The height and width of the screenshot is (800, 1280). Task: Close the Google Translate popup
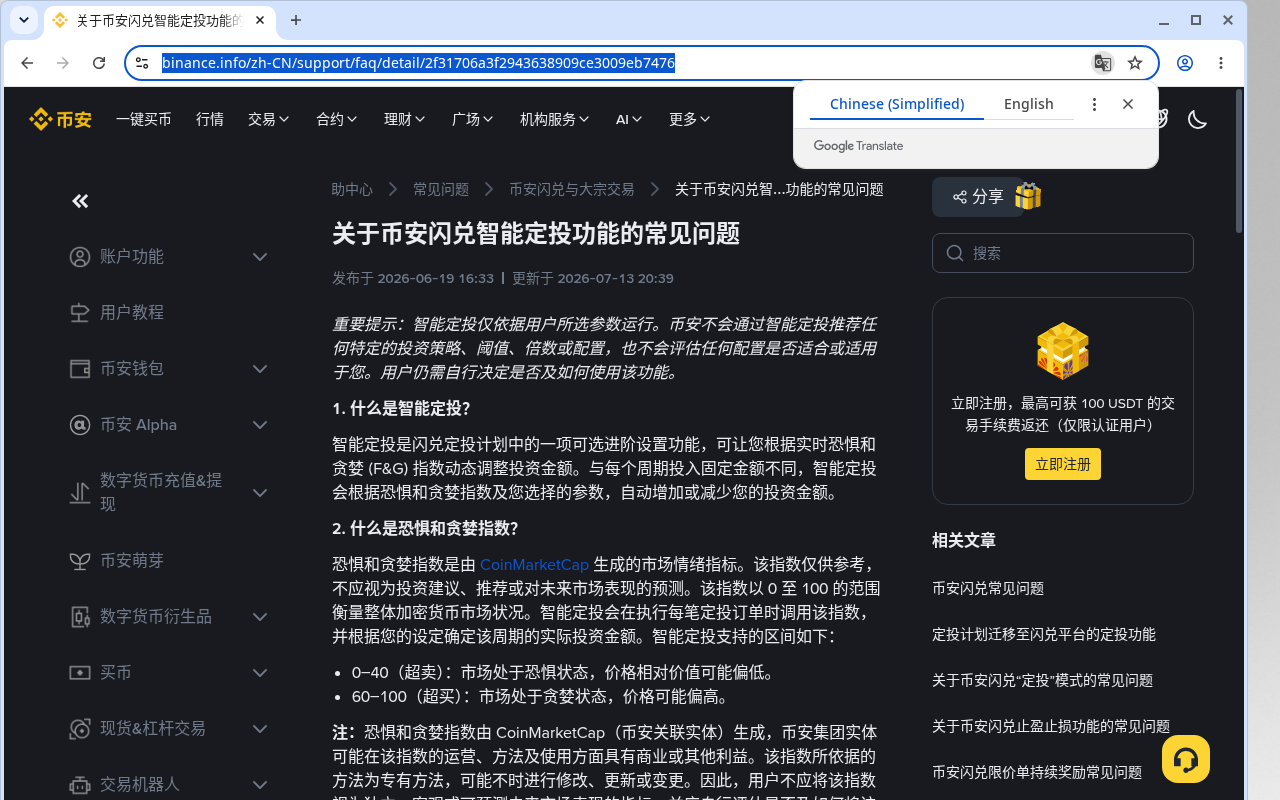click(x=1128, y=104)
